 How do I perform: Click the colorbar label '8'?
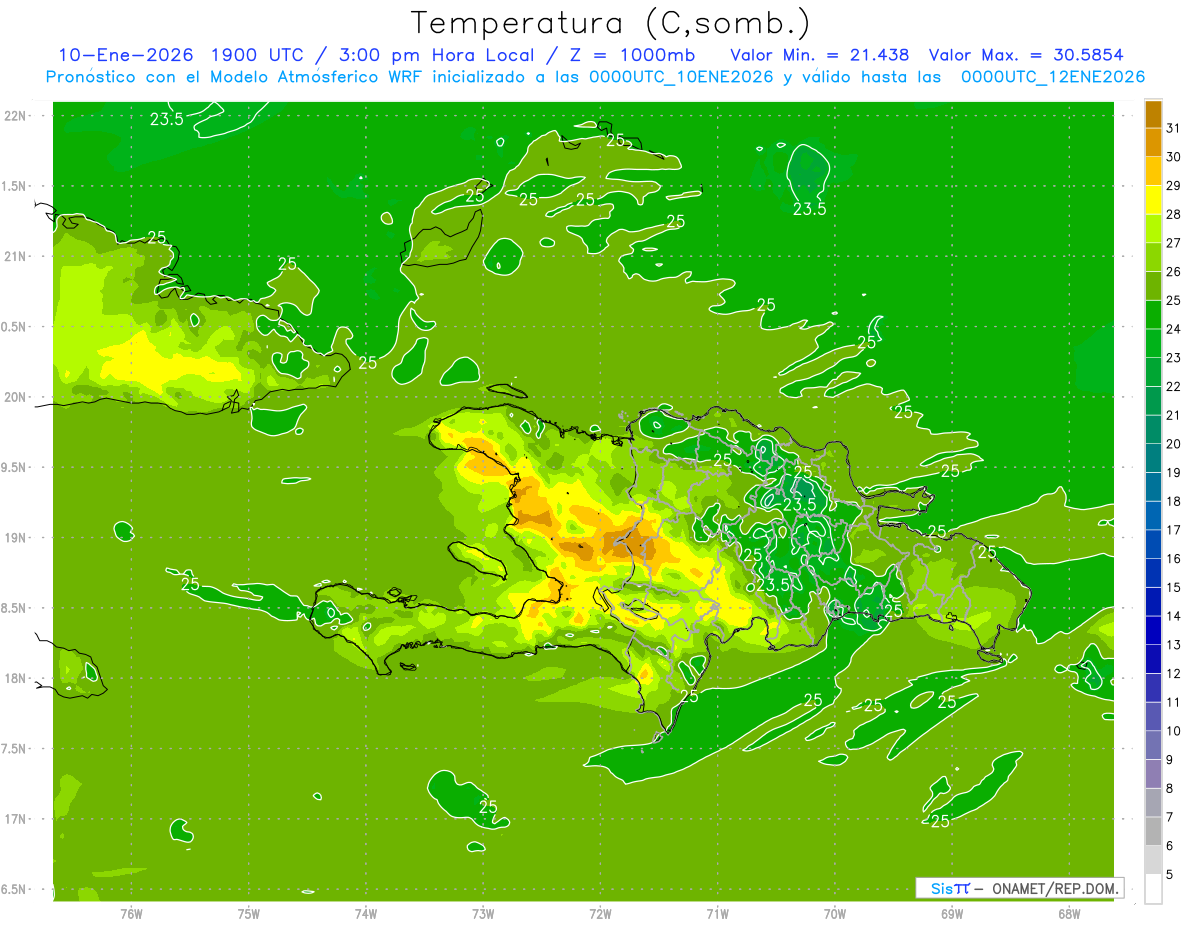coord(1170,788)
